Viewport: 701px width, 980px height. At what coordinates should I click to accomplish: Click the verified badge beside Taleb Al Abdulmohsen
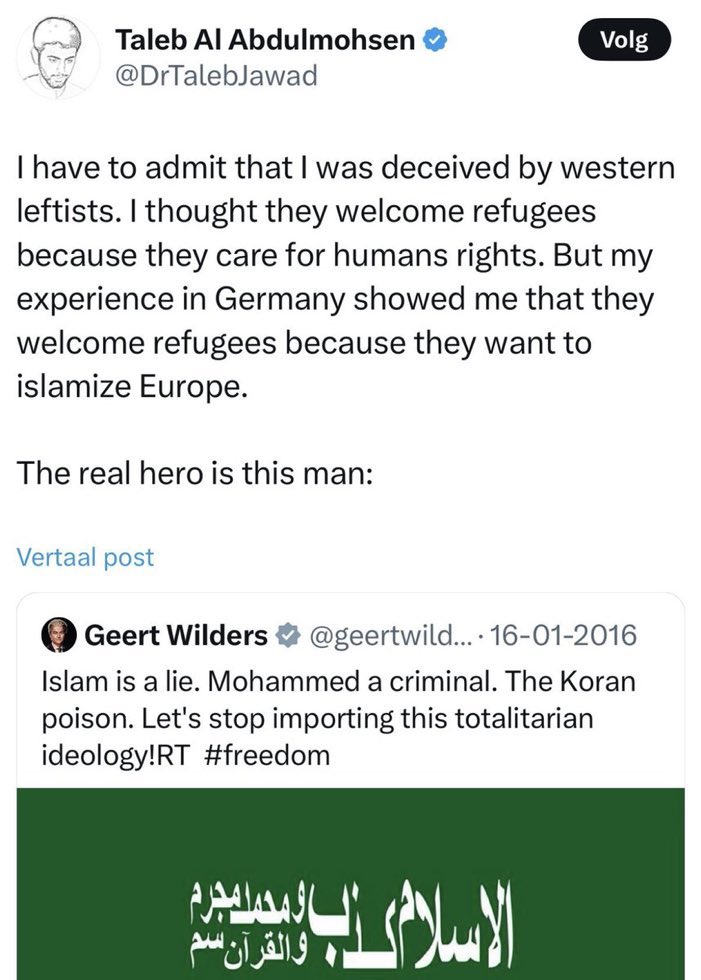[435, 42]
